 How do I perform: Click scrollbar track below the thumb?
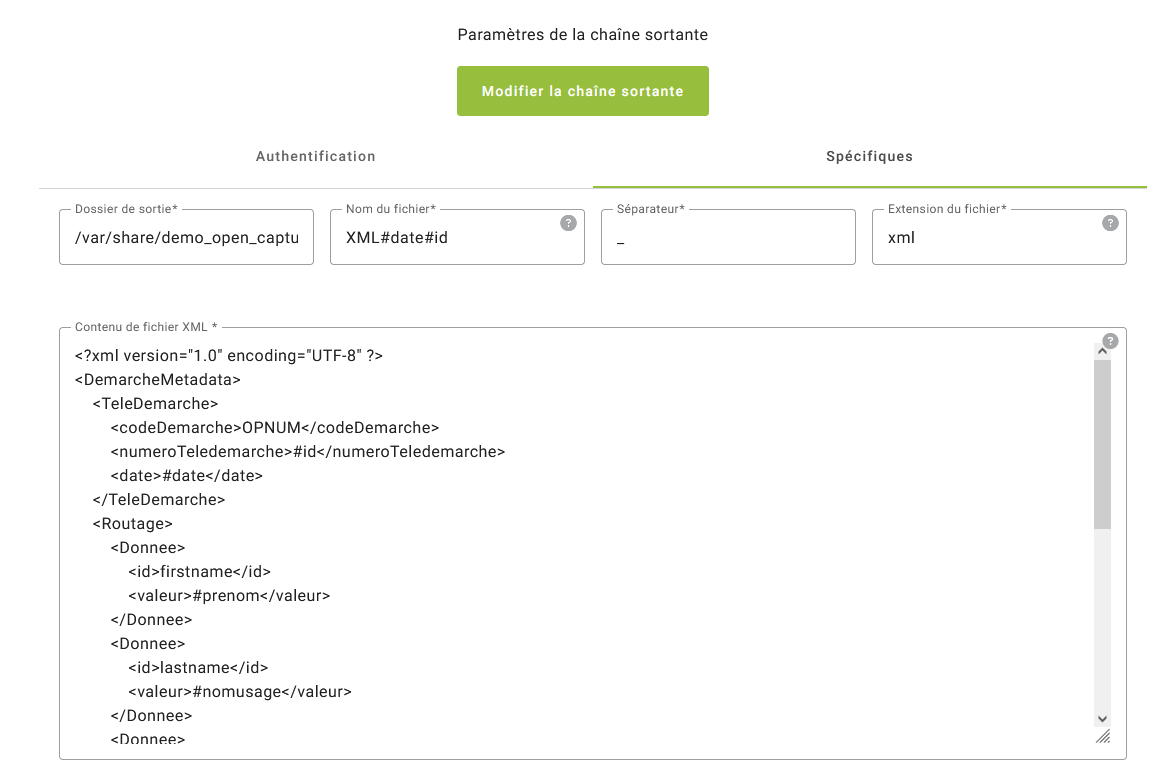click(x=1102, y=620)
